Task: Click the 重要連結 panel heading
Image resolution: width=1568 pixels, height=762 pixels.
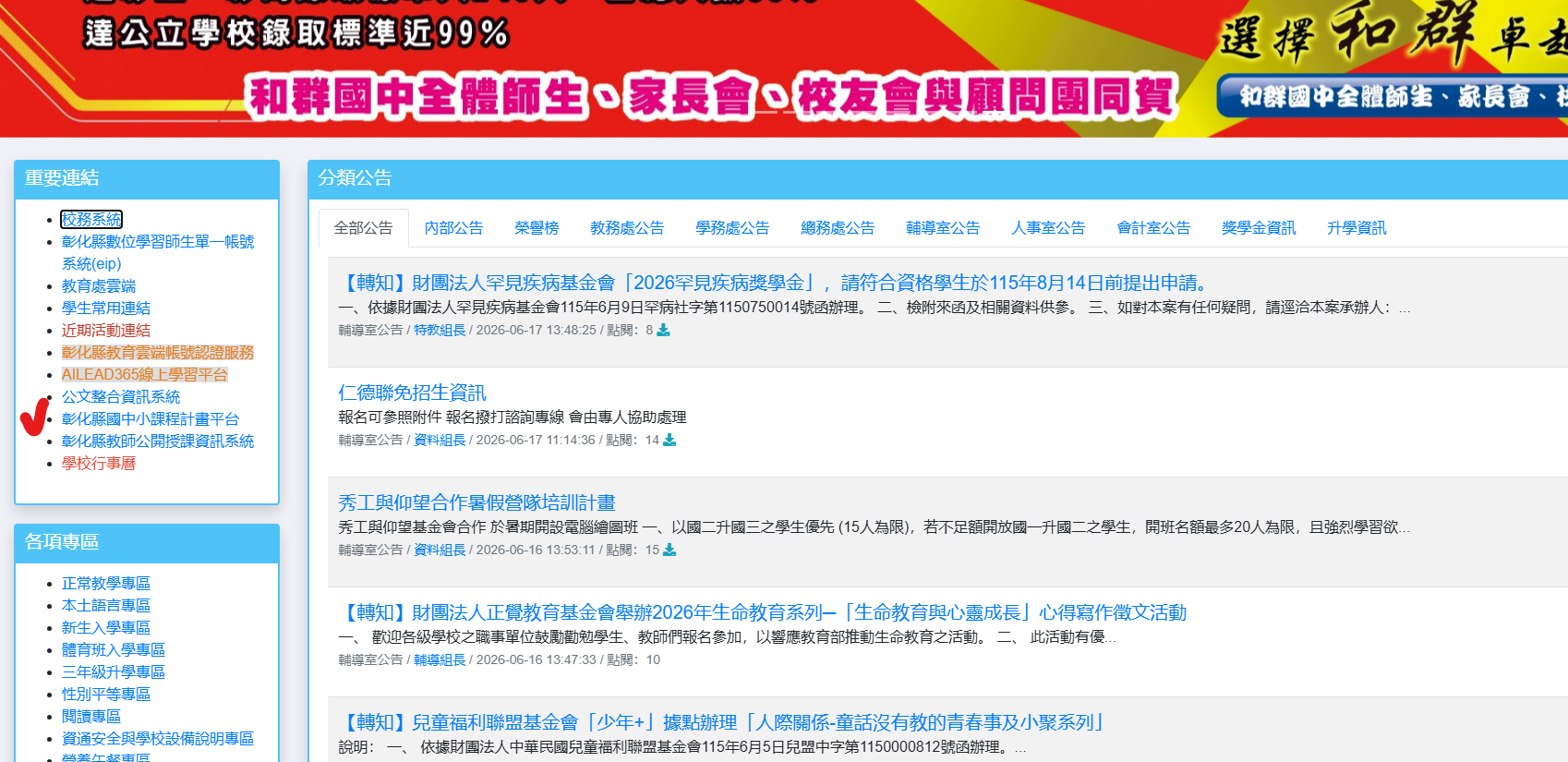Action: pyautogui.click(x=62, y=178)
